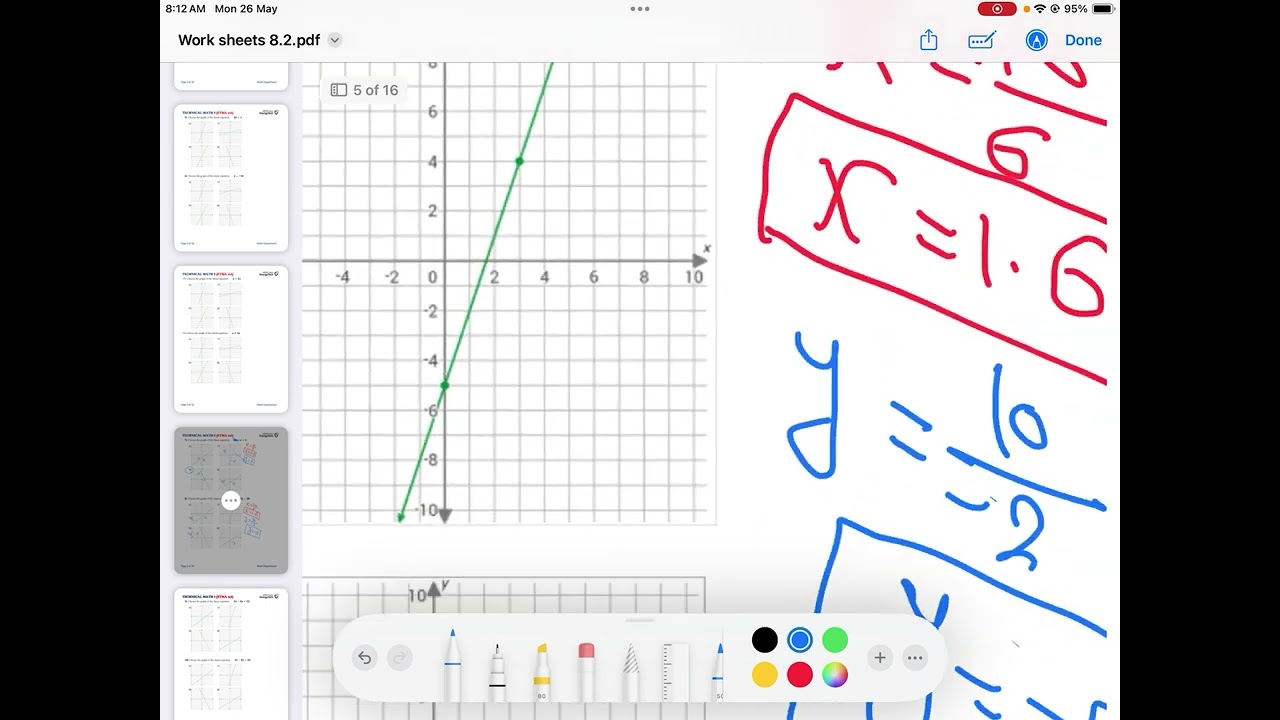Tap the 5 of 16 page indicator
This screenshot has width=1280, height=720.
pyautogui.click(x=364, y=90)
